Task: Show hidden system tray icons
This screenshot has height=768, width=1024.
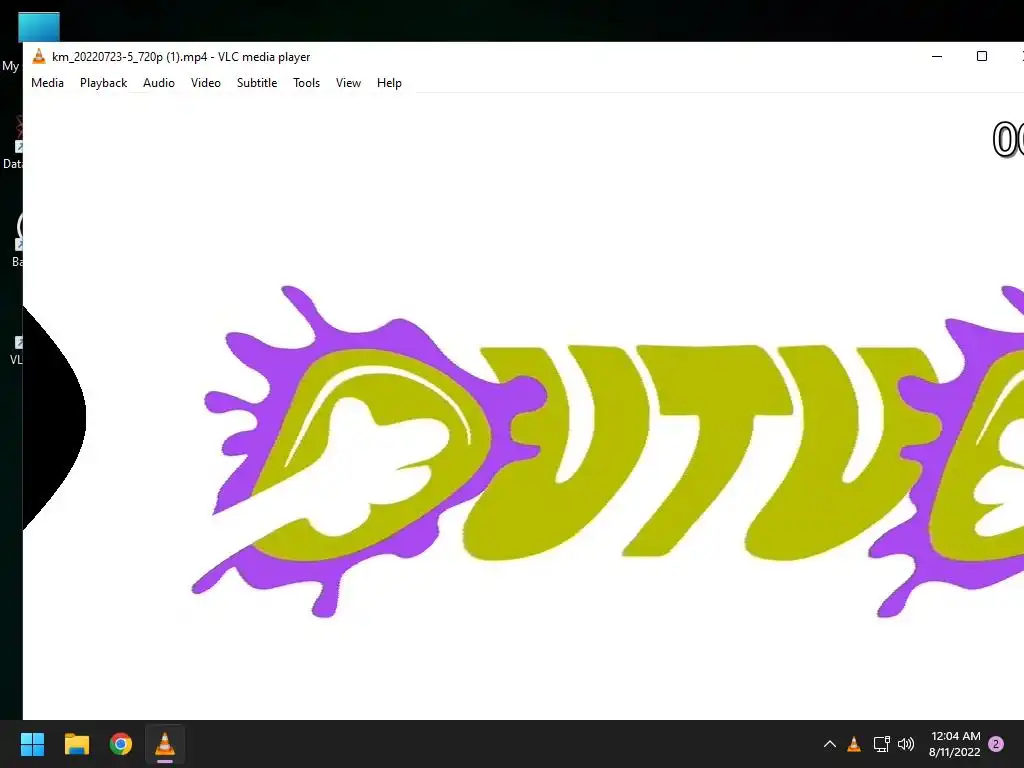Action: 829,744
